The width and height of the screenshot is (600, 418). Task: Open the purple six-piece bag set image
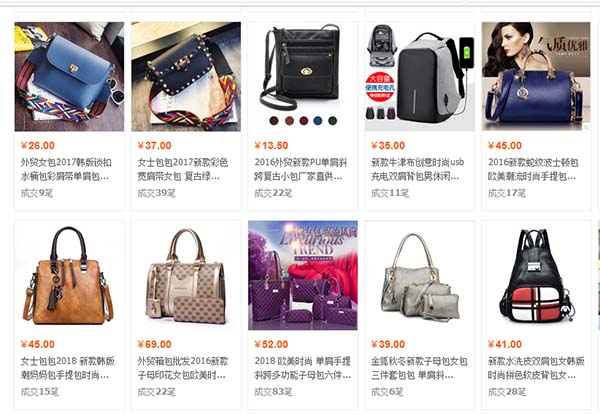303,275
